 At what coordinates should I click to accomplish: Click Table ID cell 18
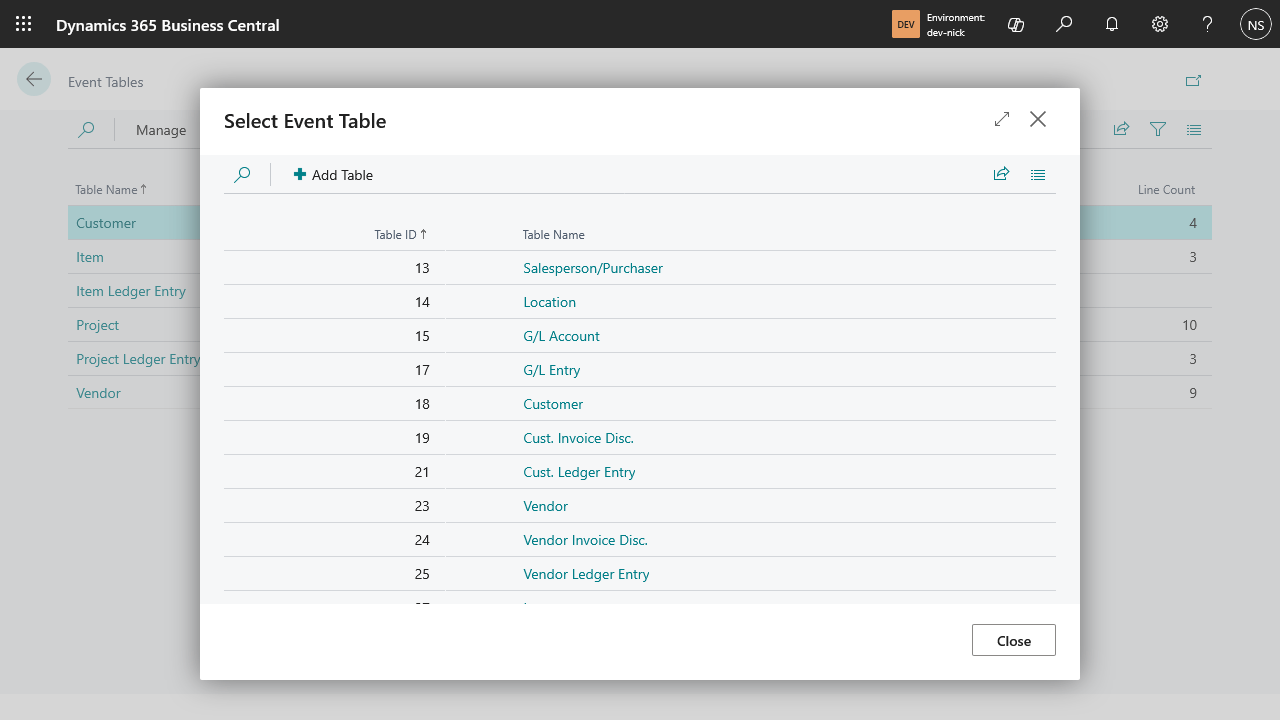422,404
